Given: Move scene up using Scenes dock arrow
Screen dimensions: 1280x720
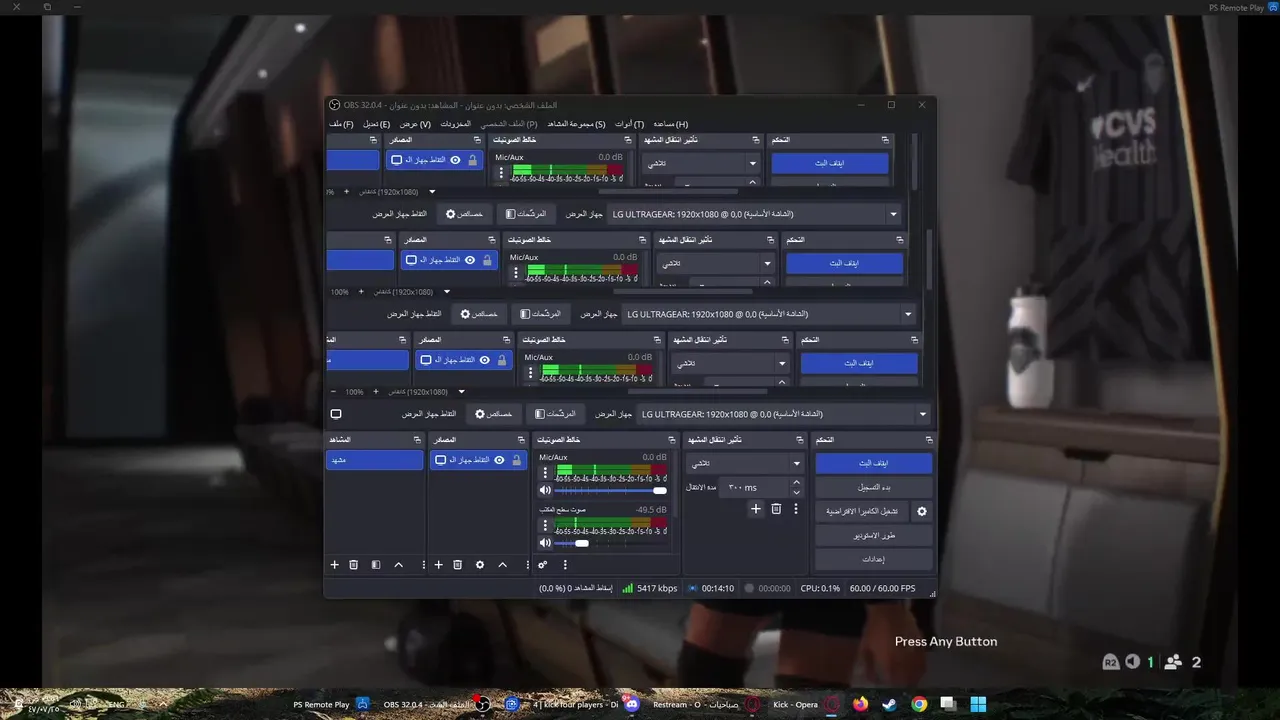Looking at the screenshot, I should 398,565.
